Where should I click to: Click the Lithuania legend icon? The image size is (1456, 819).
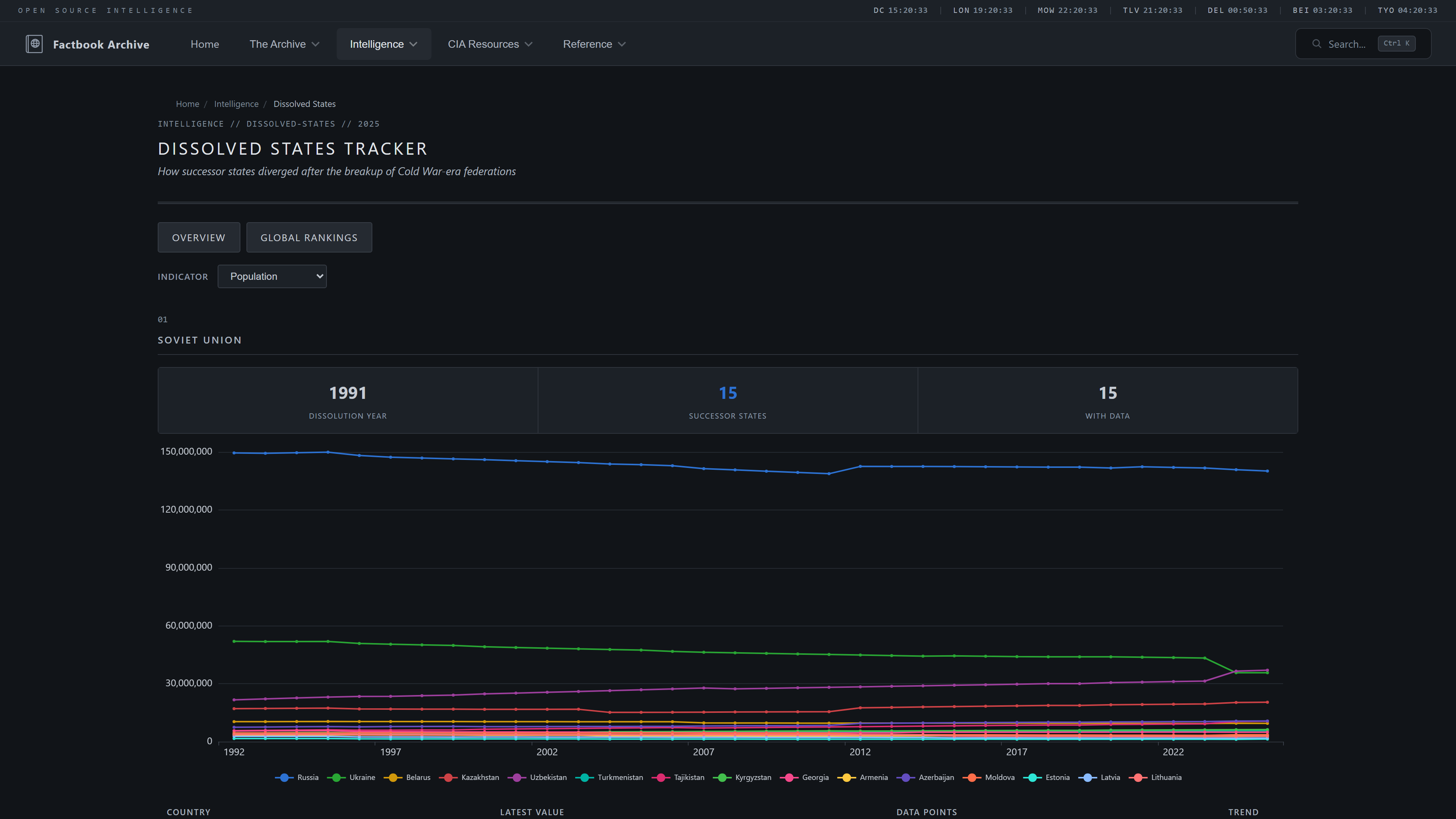[x=1138, y=778]
